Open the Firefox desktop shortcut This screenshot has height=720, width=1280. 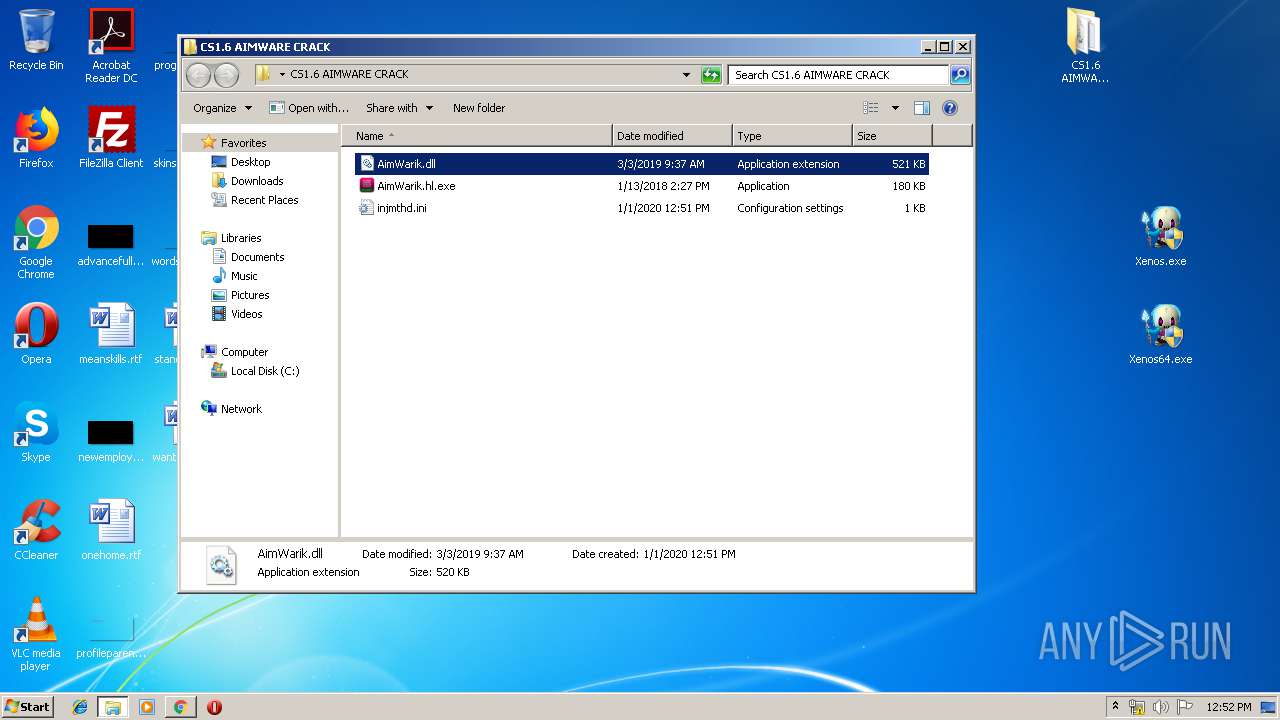click(36, 138)
